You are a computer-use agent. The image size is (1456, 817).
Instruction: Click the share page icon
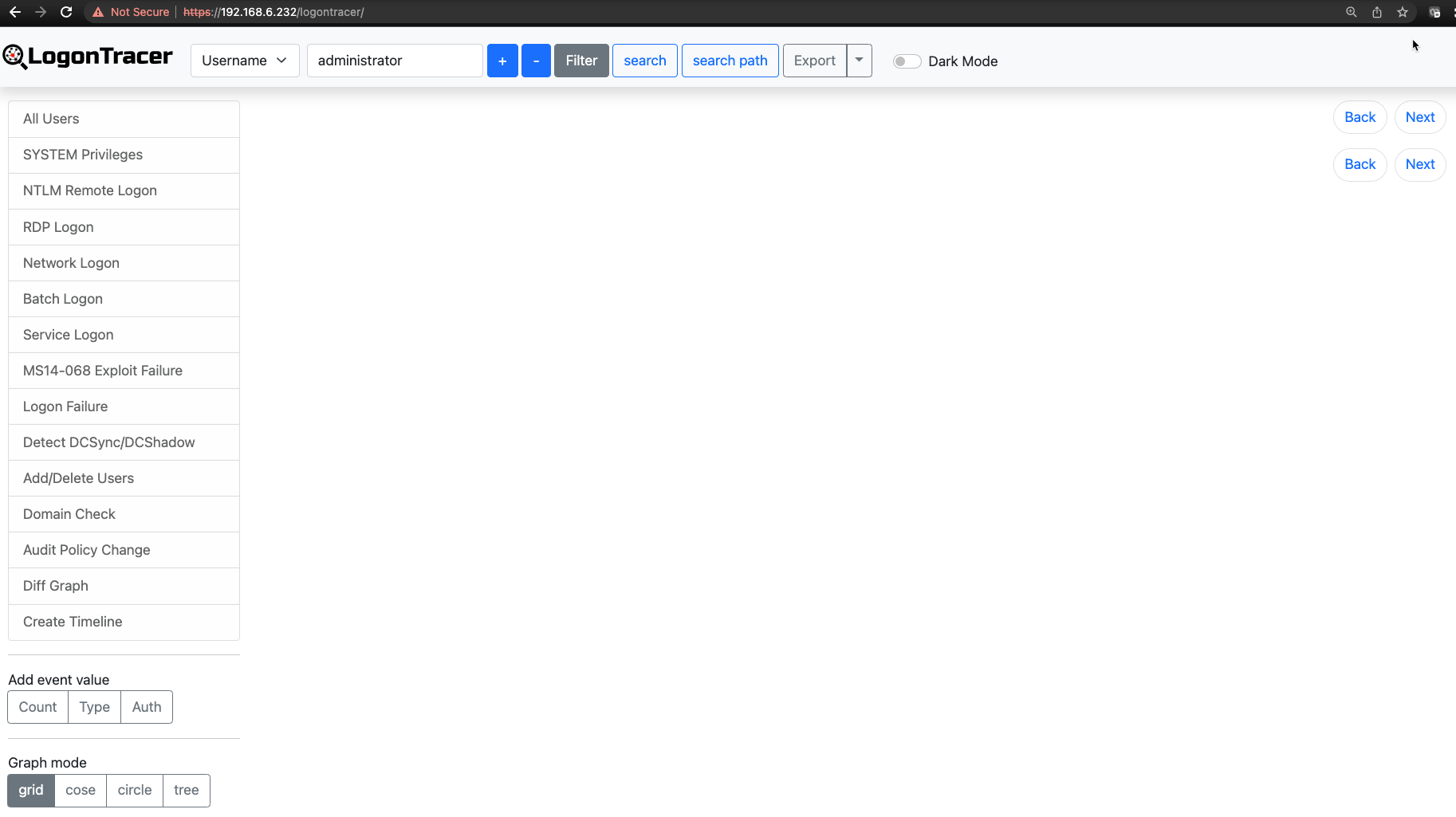[x=1377, y=12]
